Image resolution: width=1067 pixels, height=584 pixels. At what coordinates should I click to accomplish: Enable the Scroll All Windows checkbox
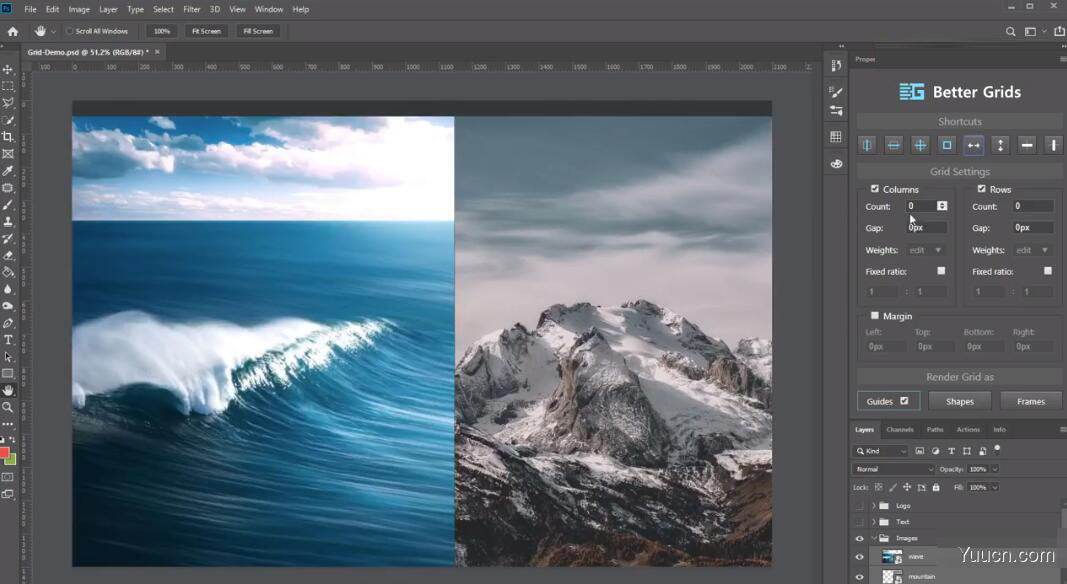click(70, 31)
